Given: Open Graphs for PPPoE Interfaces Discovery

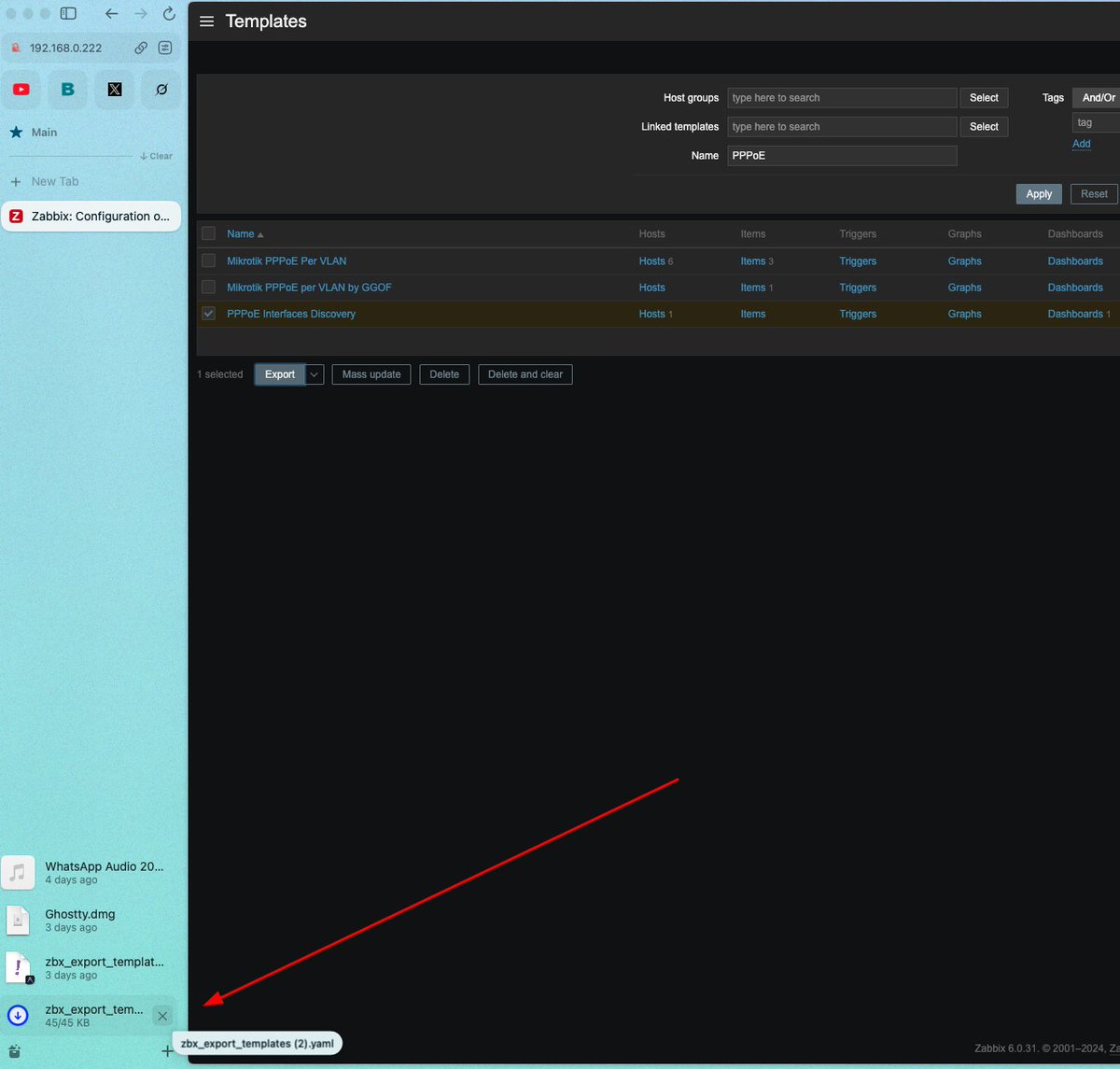Looking at the screenshot, I should pos(964,314).
